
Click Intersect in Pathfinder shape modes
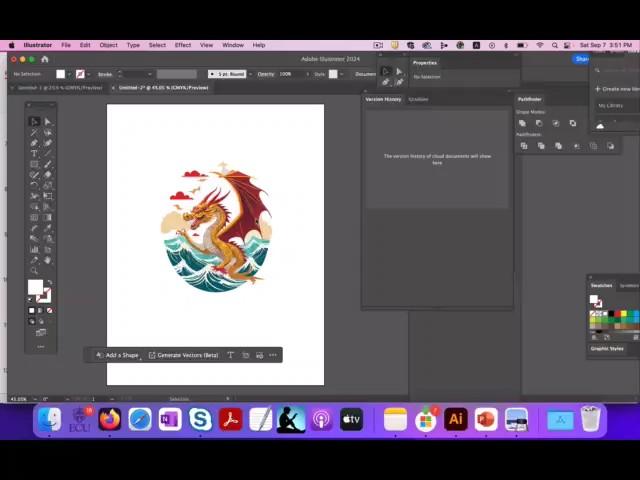pyautogui.click(x=556, y=123)
